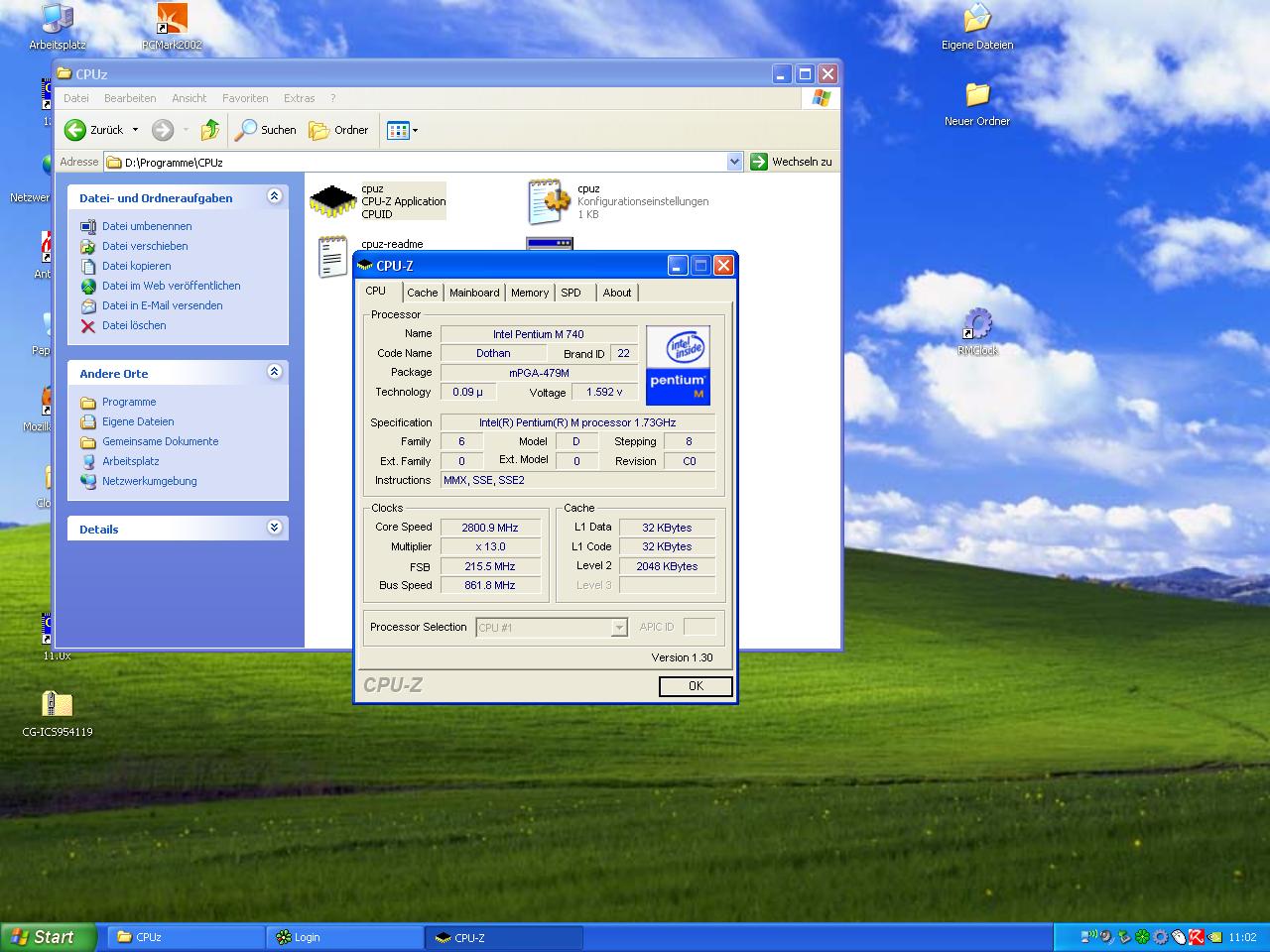Screen dimensions: 1270x952
Task: Click Datei löschen in the sidebar
Action: (134, 325)
